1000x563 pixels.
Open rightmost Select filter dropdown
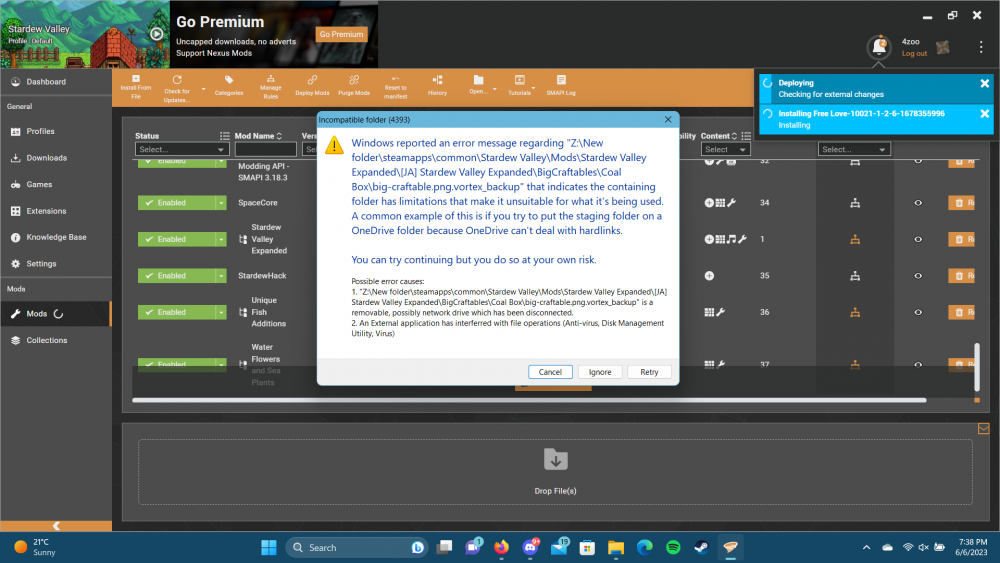click(854, 149)
